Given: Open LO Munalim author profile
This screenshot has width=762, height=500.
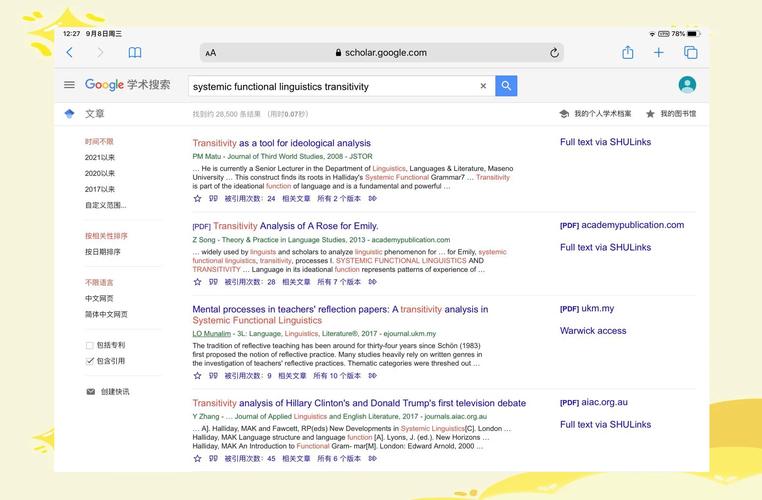Looking at the screenshot, I should (x=211, y=333).
